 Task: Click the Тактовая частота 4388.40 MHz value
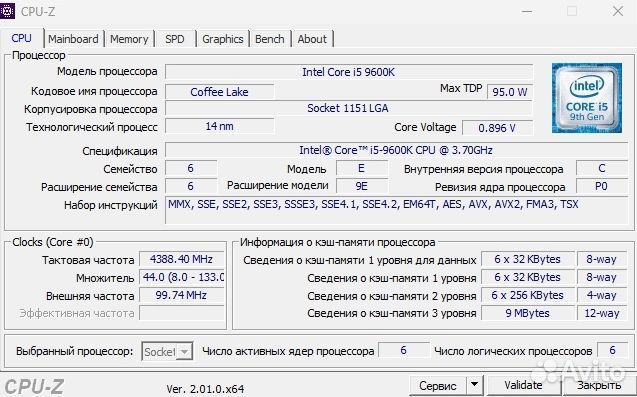click(182, 259)
